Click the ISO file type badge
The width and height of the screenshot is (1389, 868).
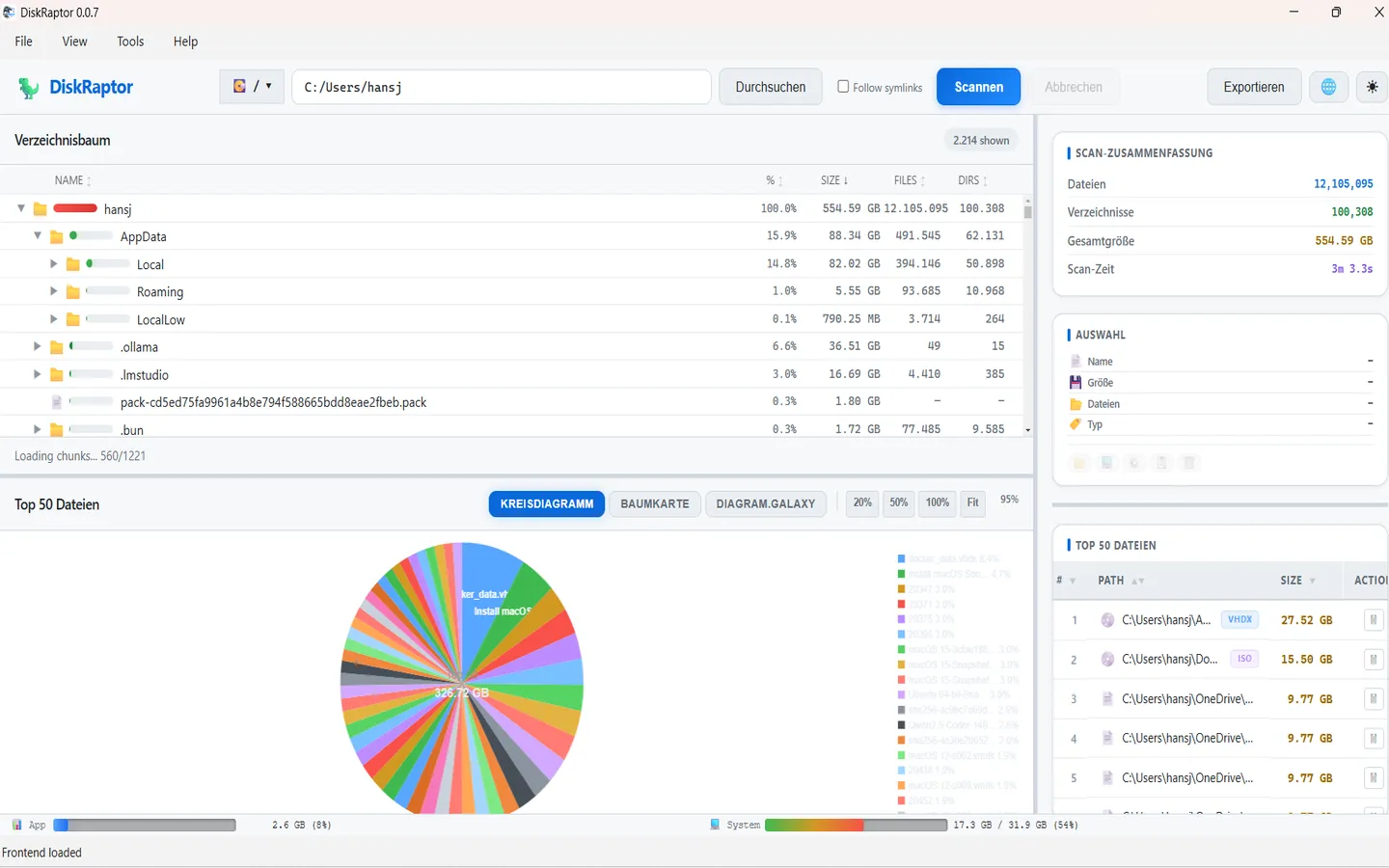(x=1244, y=659)
